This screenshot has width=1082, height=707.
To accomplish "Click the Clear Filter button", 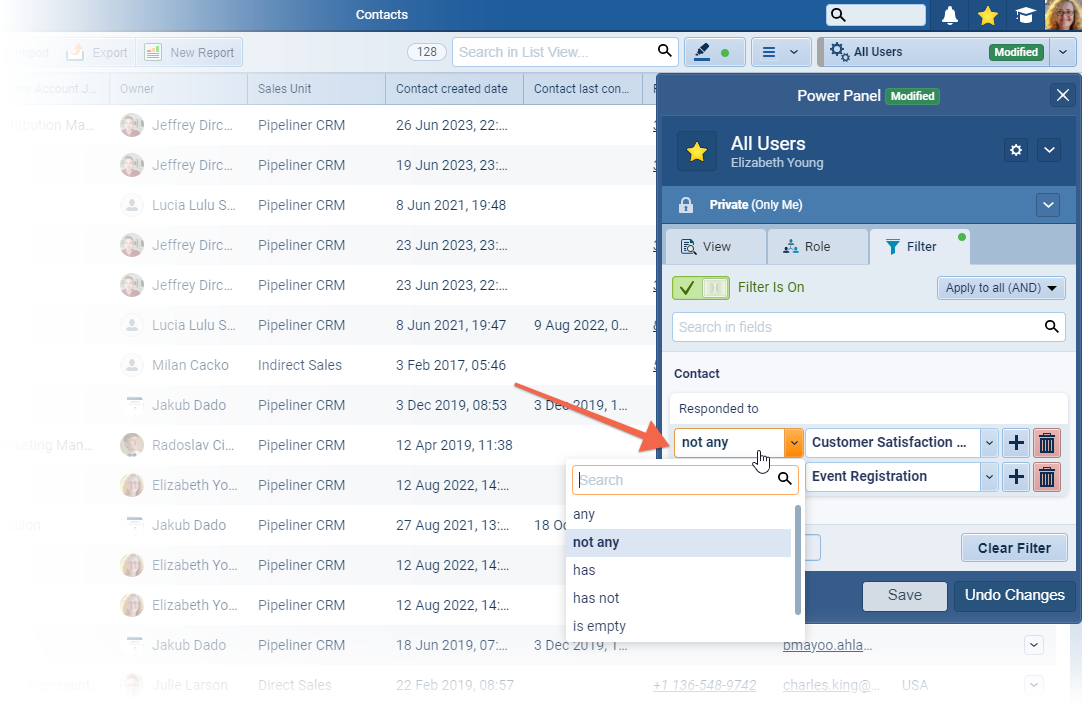I will (1014, 548).
